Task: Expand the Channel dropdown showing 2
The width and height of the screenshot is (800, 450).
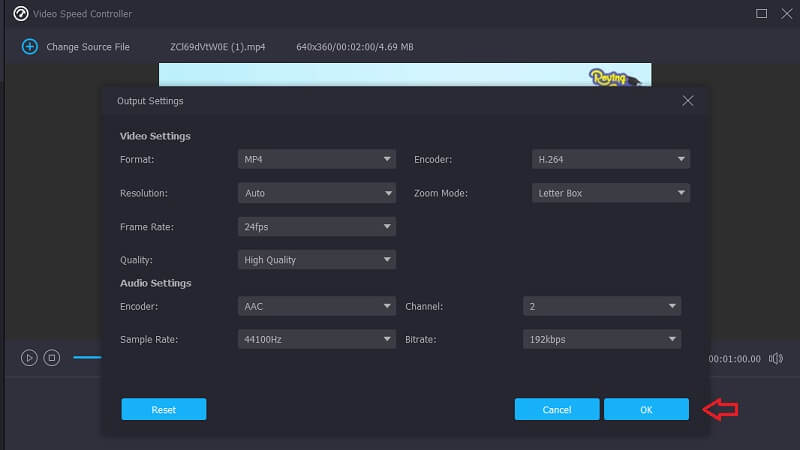Action: pyautogui.click(x=602, y=306)
